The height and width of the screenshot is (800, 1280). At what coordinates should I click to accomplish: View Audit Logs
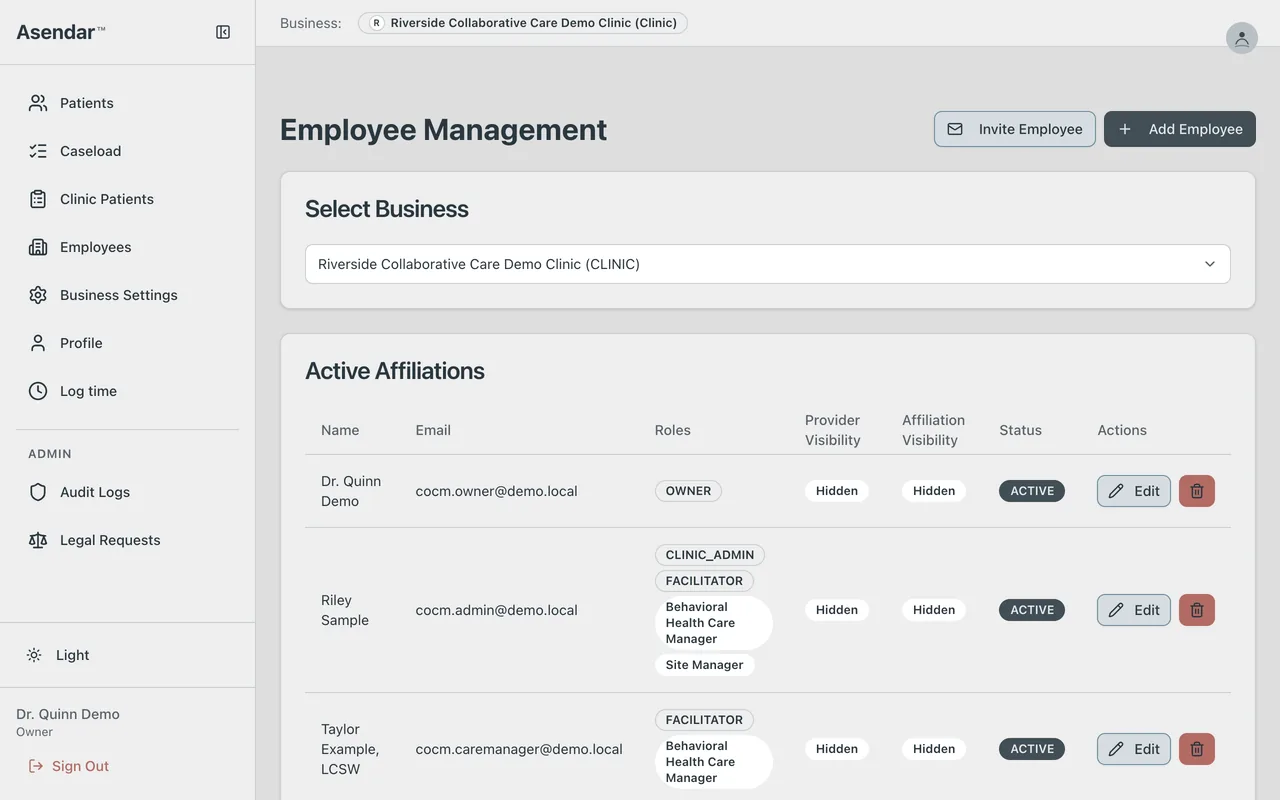pyautogui.click(x=127, y=492)
